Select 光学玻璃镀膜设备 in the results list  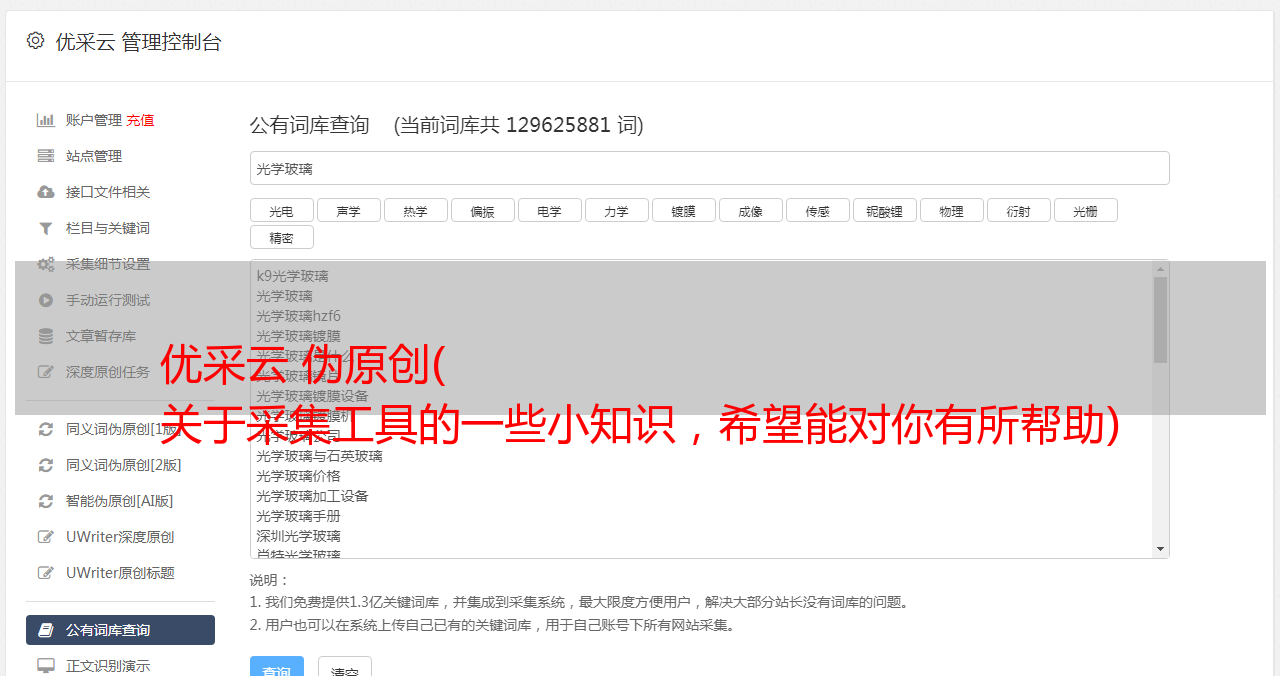pyautogui.click(x=312, y=396)
